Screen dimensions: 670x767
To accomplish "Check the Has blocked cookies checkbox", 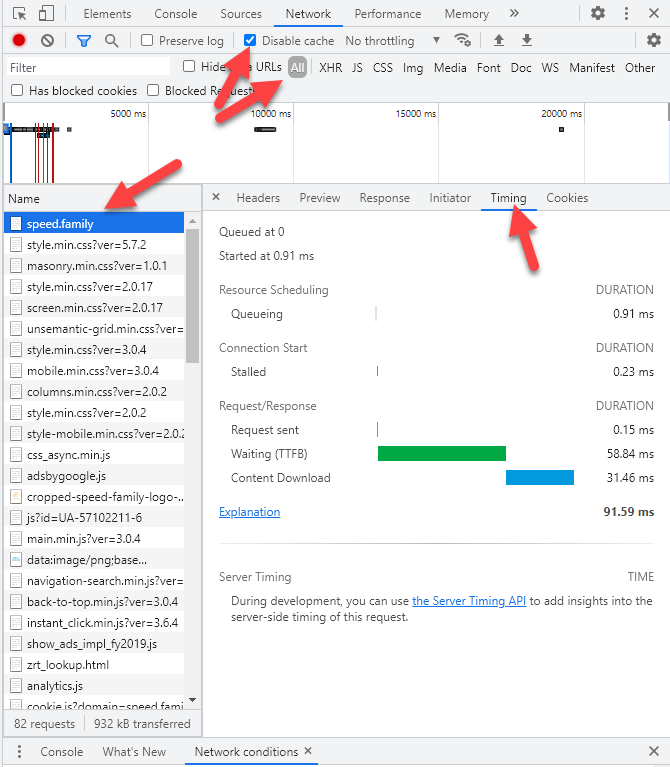I will coord(17,91).
